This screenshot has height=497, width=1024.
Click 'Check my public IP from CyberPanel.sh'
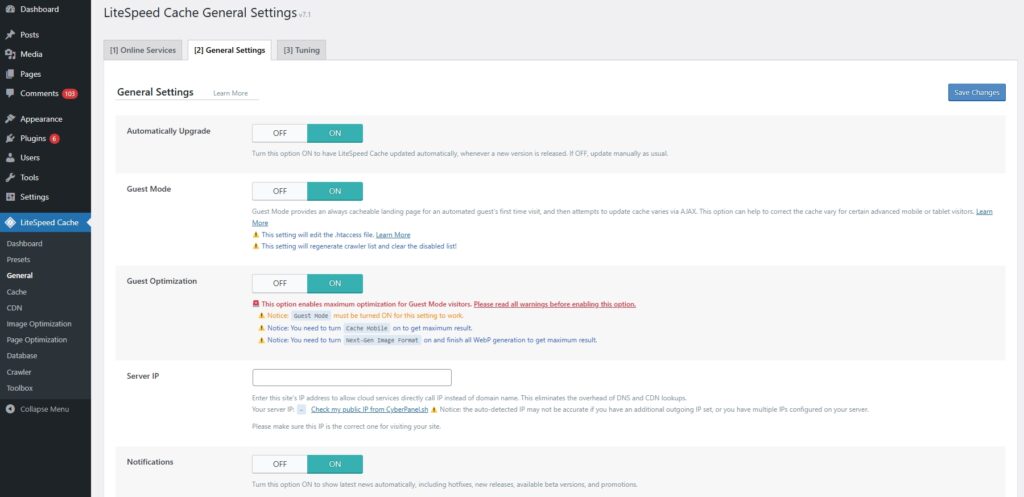pyautogui.click(x=370, y=409)
